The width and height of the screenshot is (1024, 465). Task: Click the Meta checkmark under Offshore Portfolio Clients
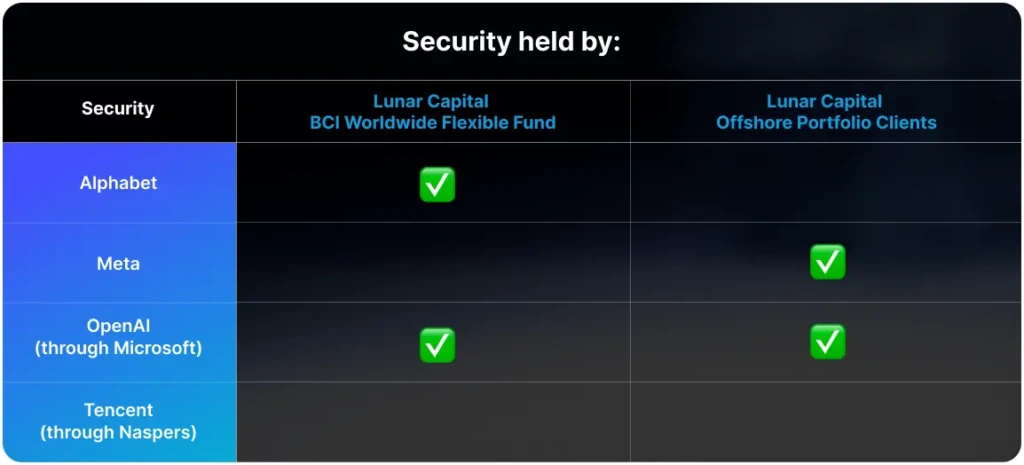[x=827, y=262]
